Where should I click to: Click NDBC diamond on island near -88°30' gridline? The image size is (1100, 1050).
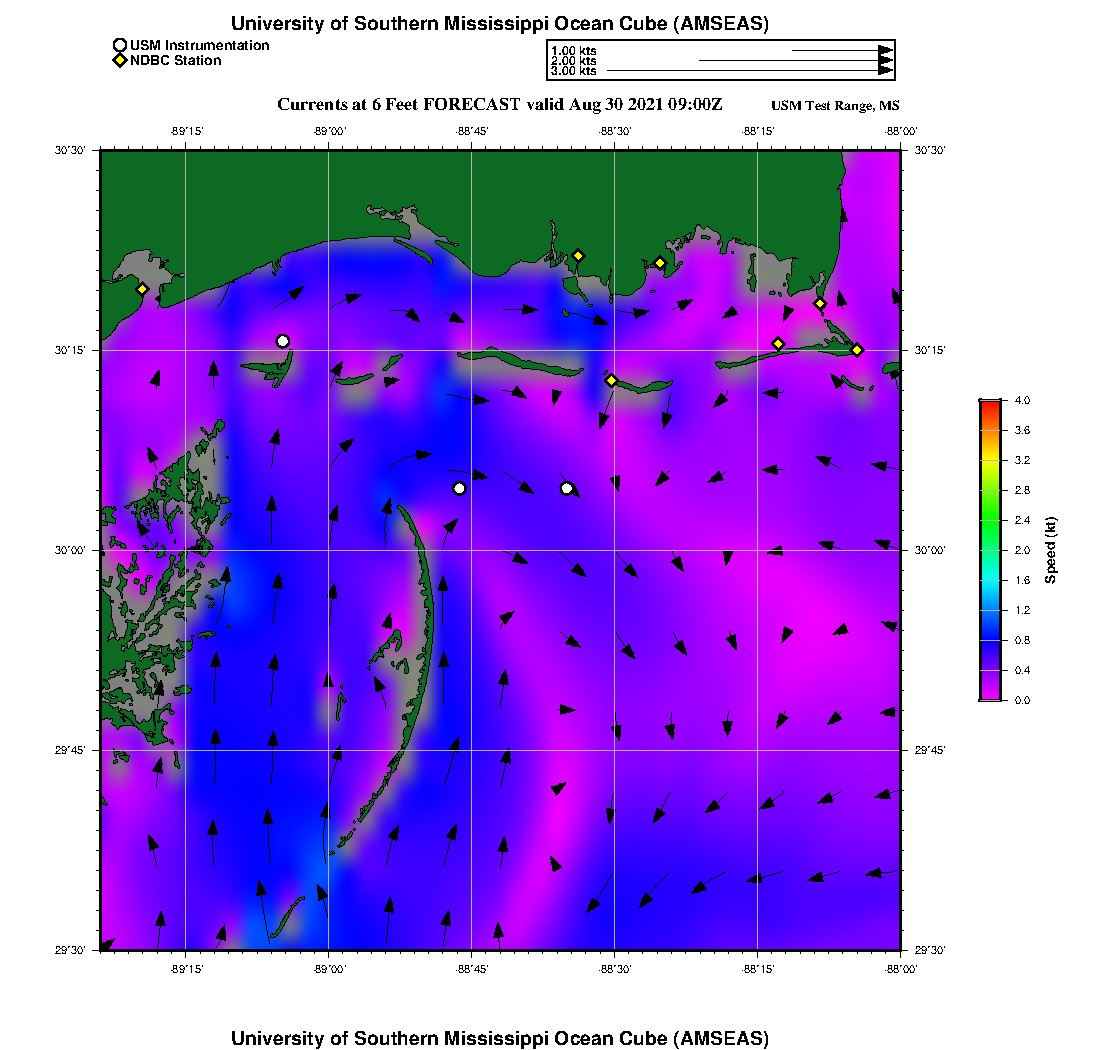612,380
